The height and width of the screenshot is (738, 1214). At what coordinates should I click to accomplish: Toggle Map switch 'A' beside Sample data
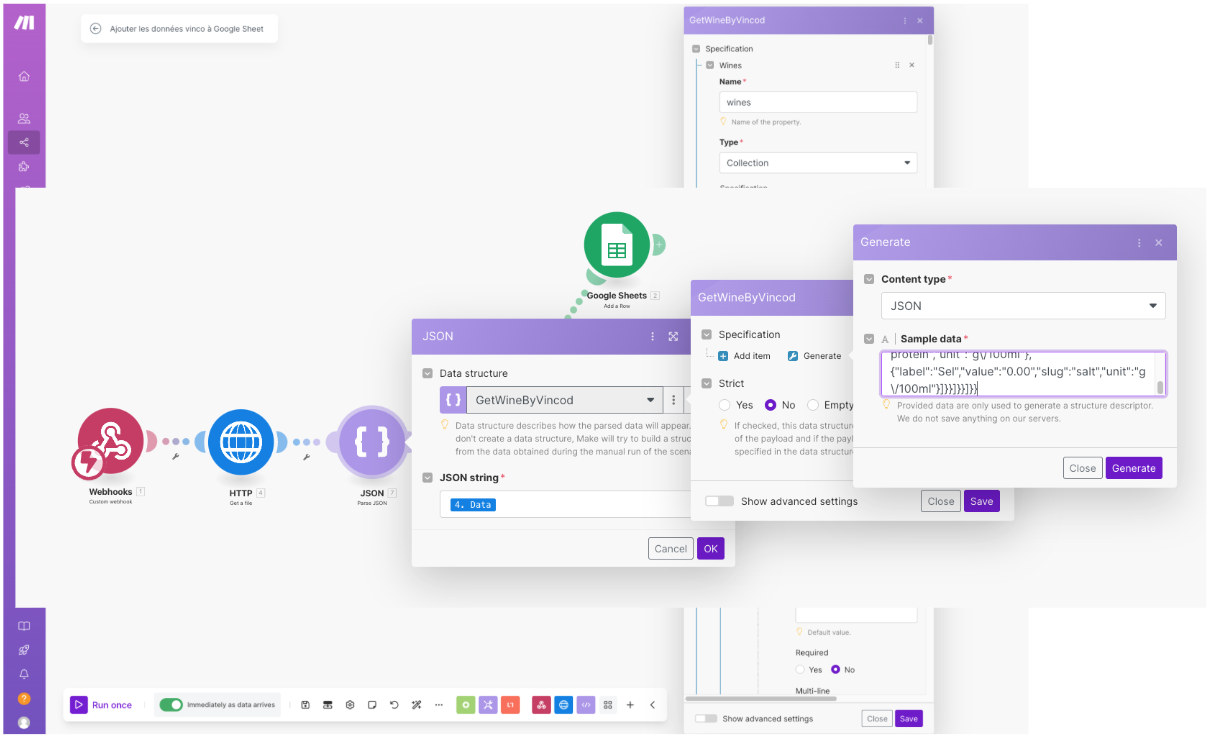click(x=885, y=339)
